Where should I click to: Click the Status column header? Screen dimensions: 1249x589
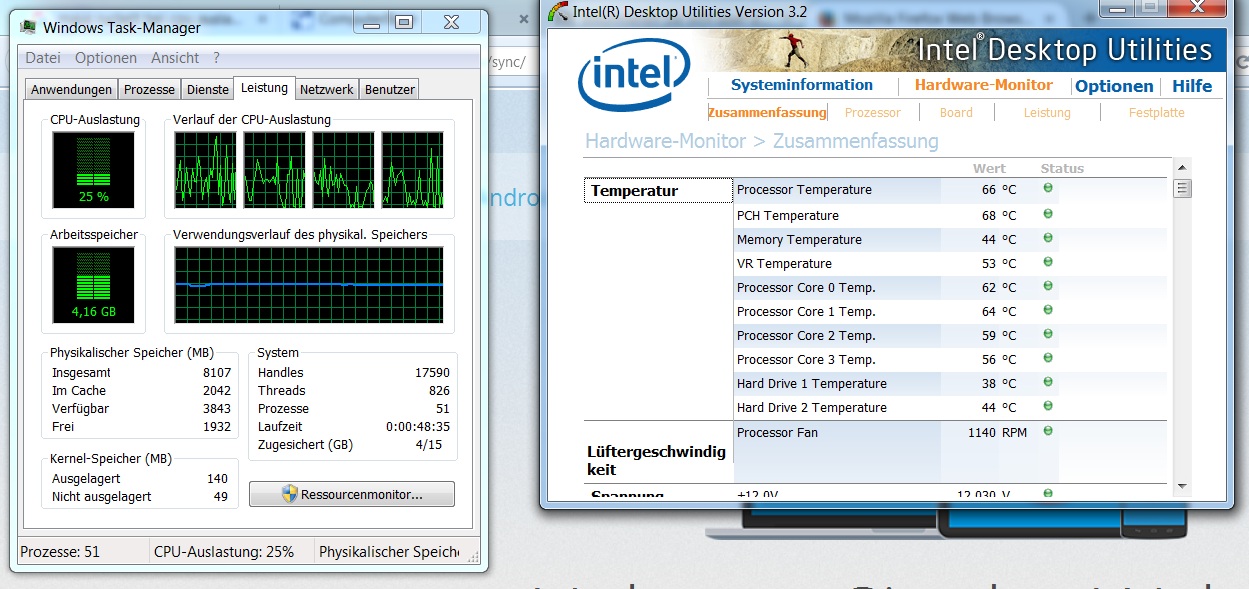[1062, 168]
